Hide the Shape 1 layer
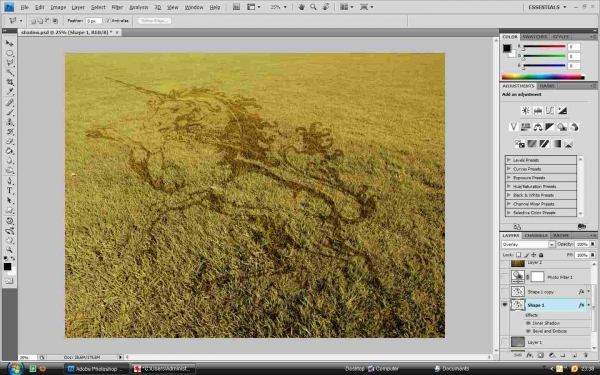Screen dimensions: 600x375 505,305
